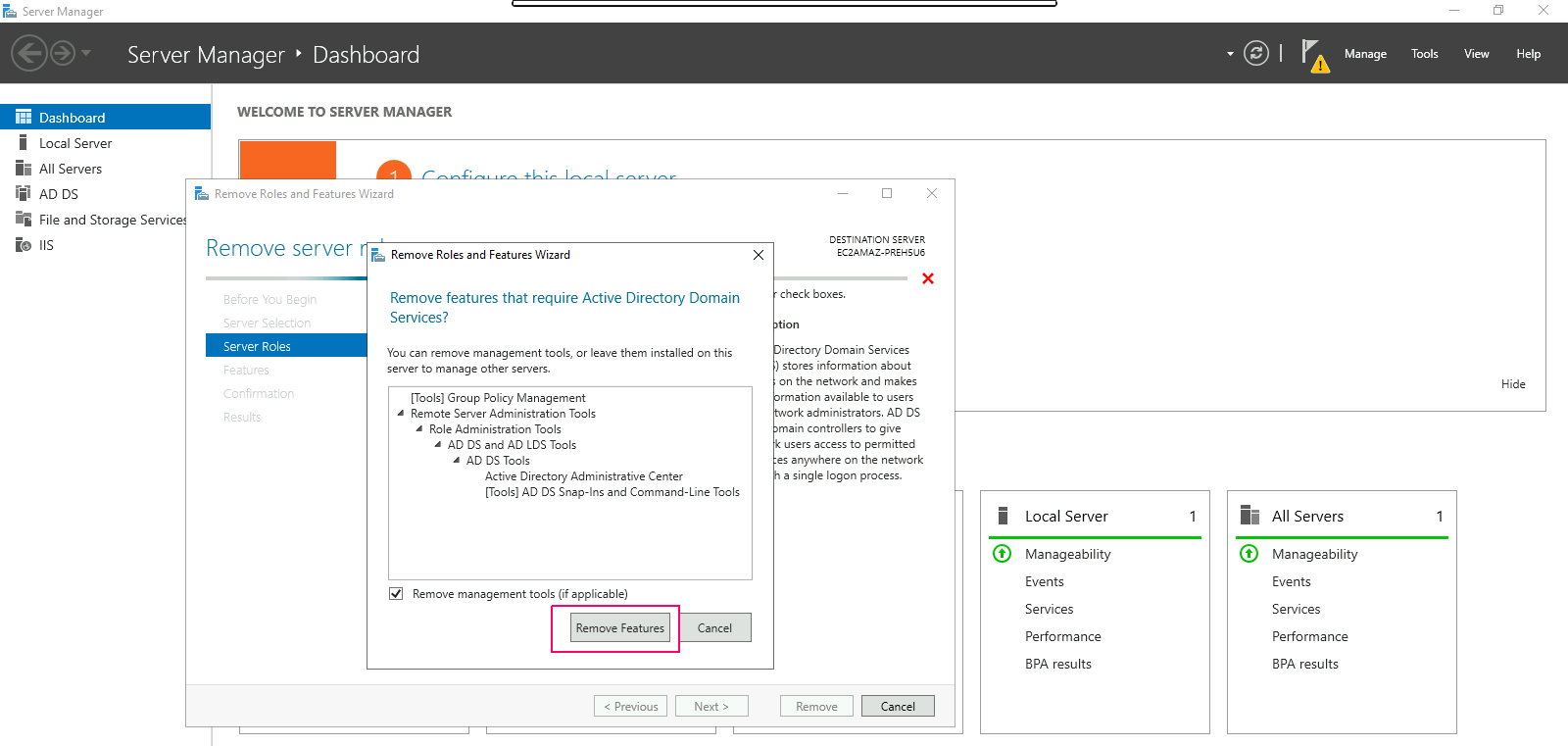The height and width of the screenshot is (746, 1568).
Task: Click the Server Selection wizard step
Action: click(x=267, y=323)
